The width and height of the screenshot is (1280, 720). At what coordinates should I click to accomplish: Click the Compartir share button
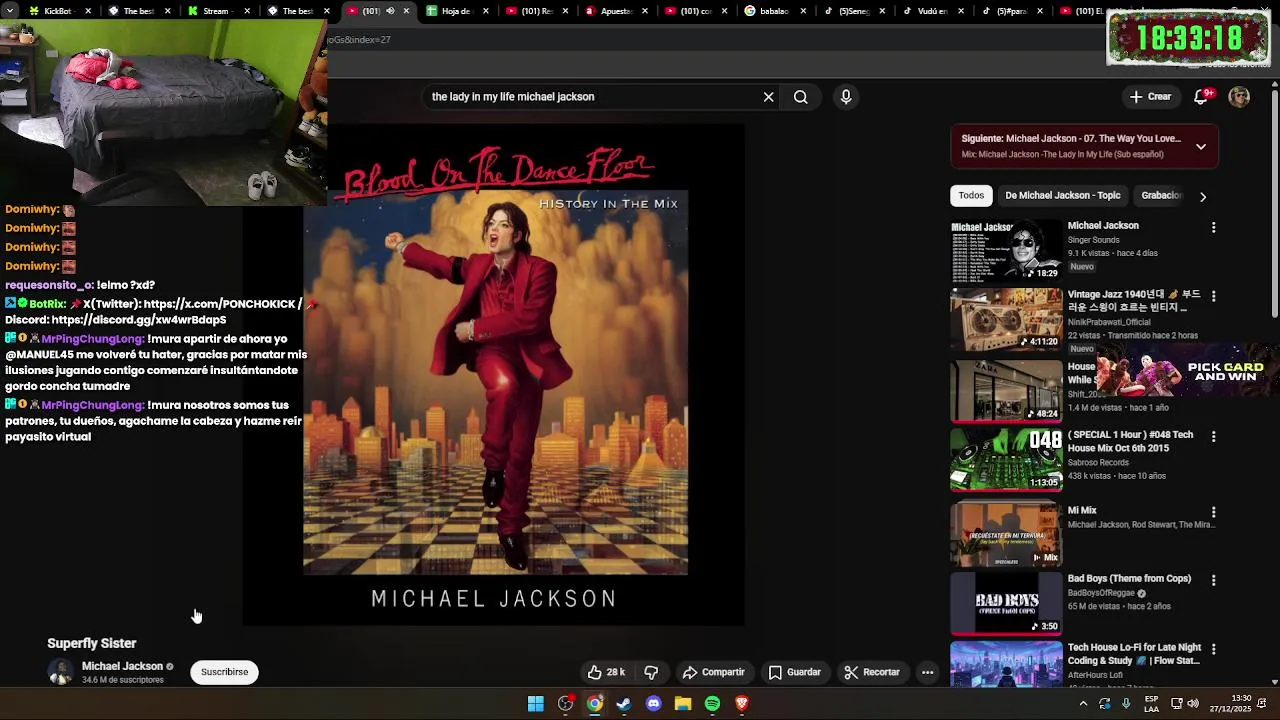coord(714,672)
